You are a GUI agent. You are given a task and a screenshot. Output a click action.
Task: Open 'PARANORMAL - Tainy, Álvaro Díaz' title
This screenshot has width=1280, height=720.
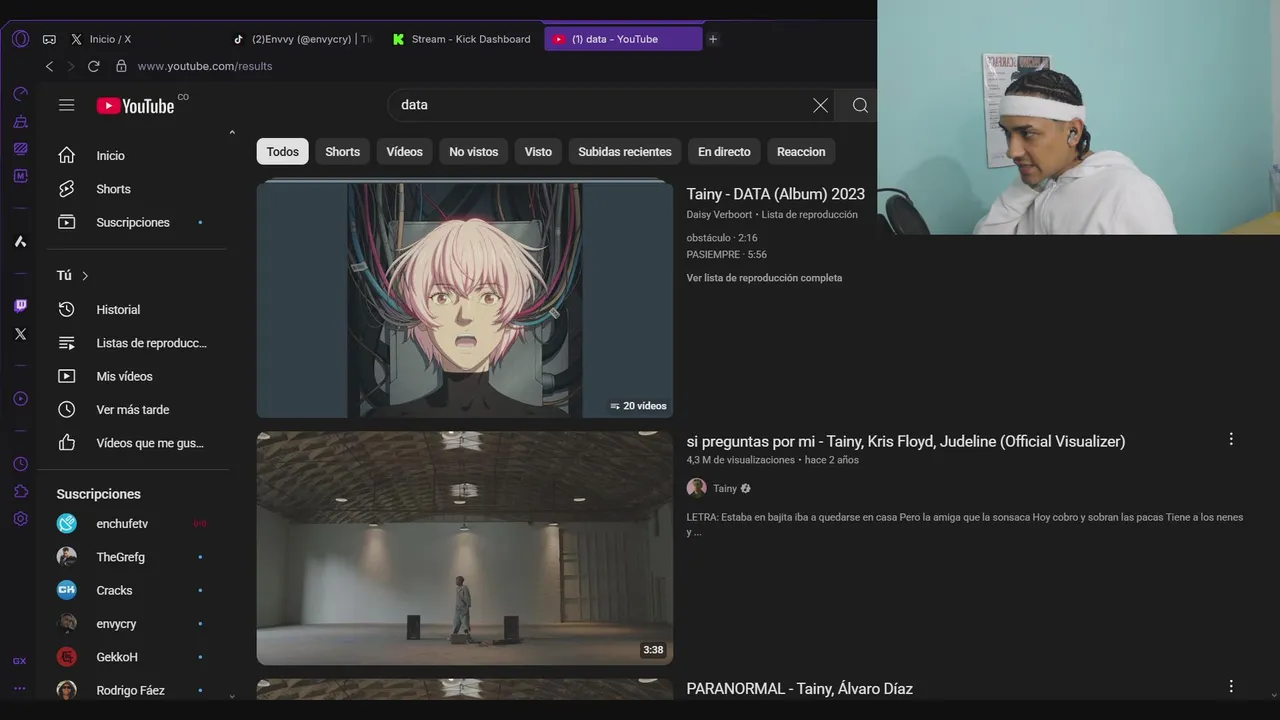click(x=800, y=688)
